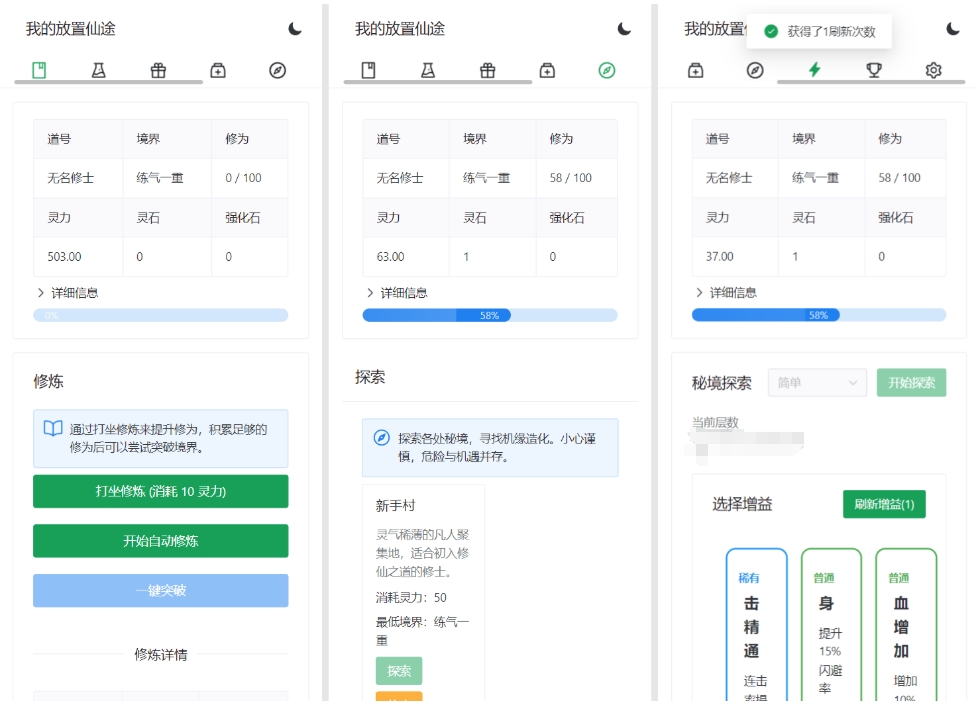Select the green lightning bolt icon
This screenshot has height=714, width=977.
[814, 70]
